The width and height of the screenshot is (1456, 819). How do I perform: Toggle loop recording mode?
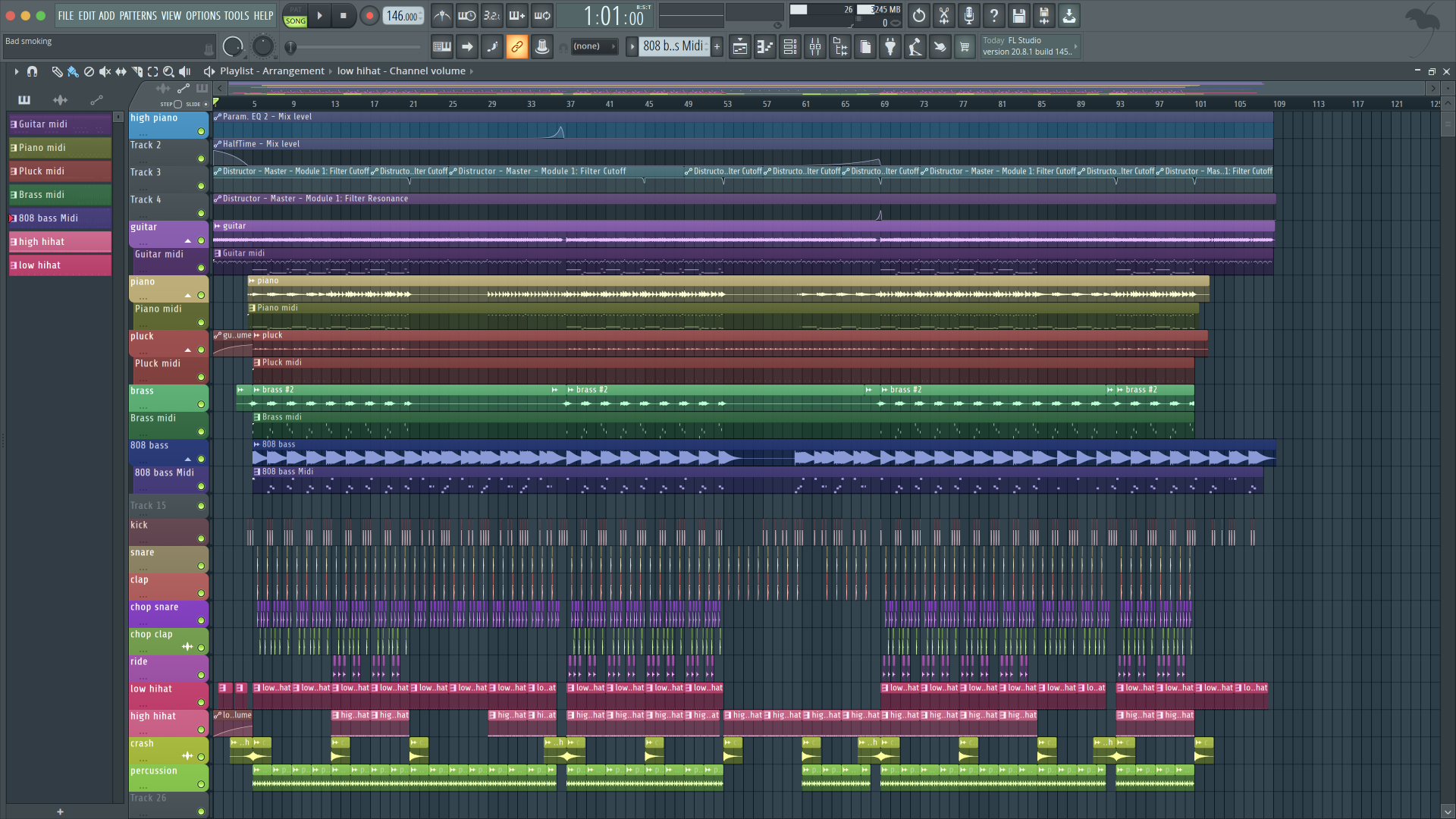tap(542, 15)
